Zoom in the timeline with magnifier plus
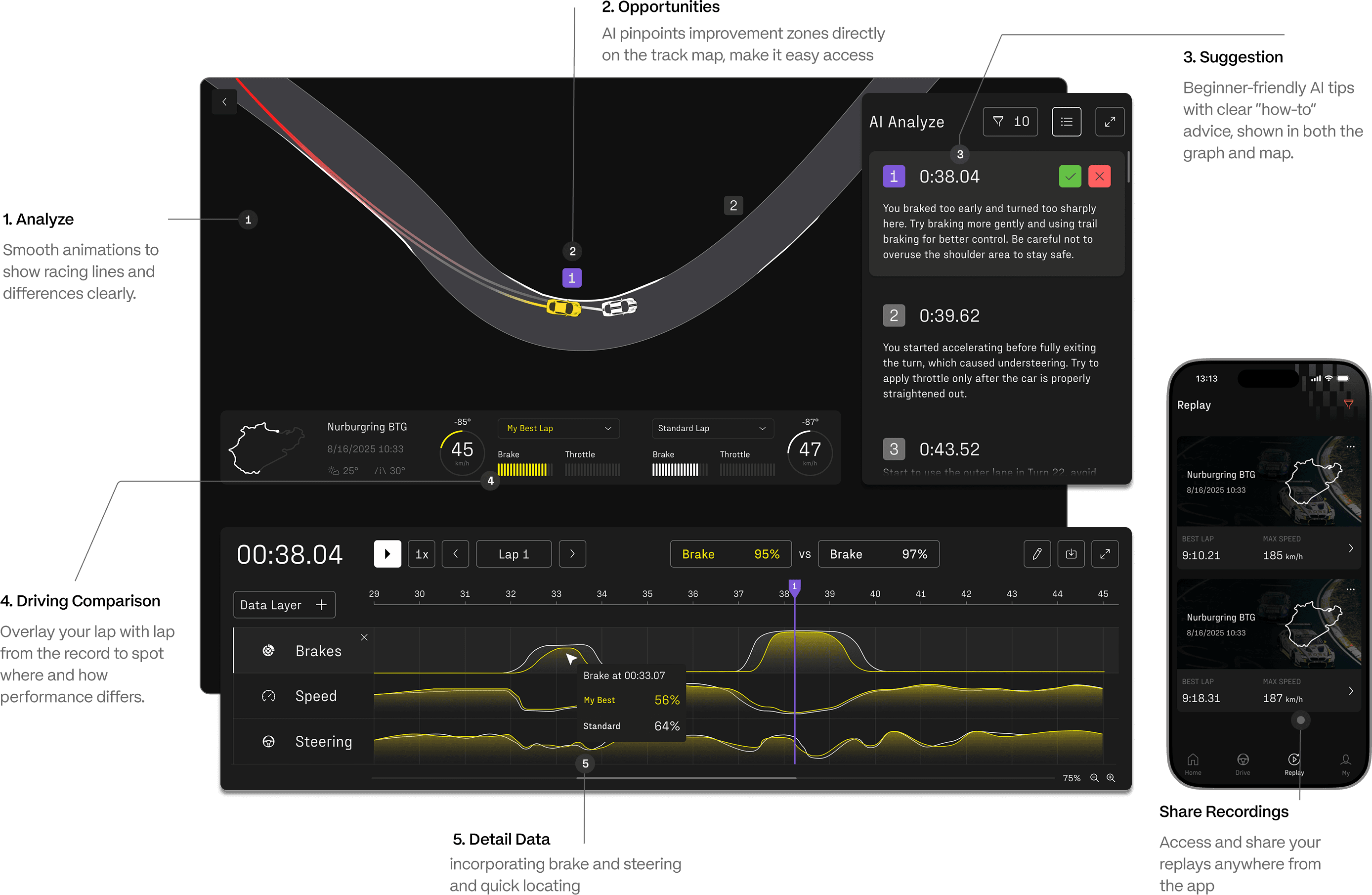1372x895 pixels. click(x=1111, y=778)
